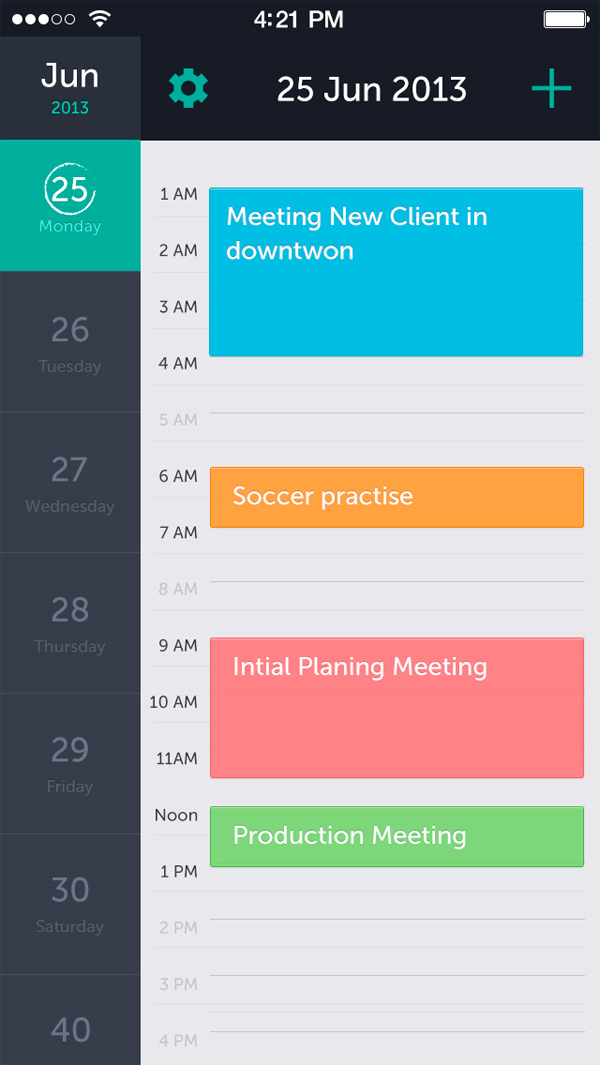Open Meeting New Client in downtwon event

click(396, 272)
